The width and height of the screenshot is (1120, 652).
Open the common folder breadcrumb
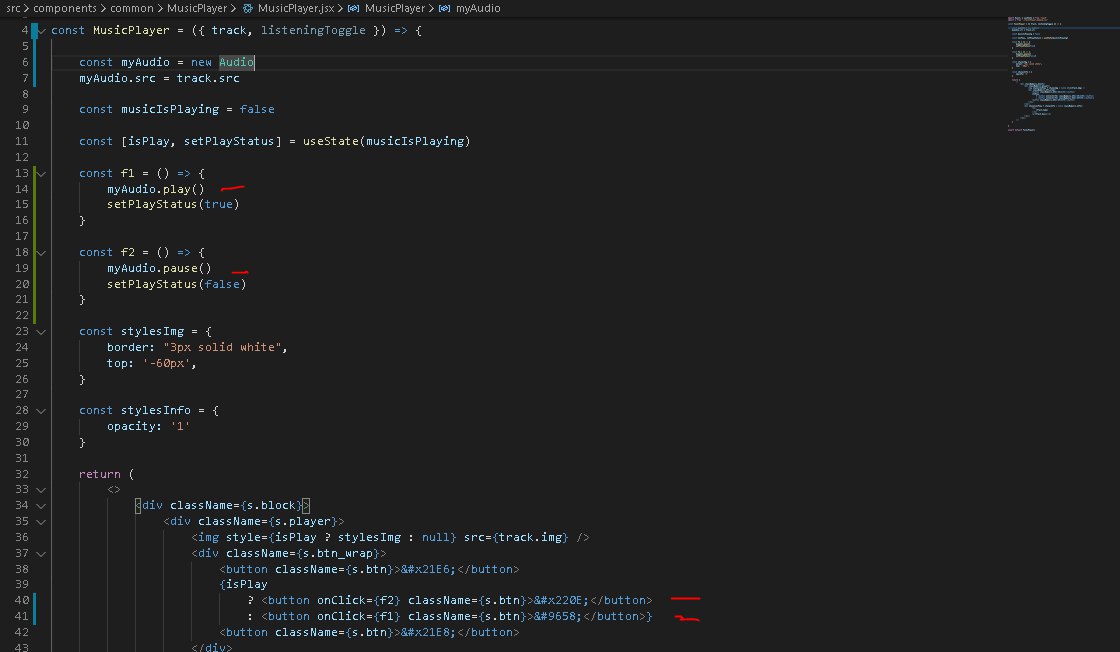pyautogui.click(x=132, y=8)
